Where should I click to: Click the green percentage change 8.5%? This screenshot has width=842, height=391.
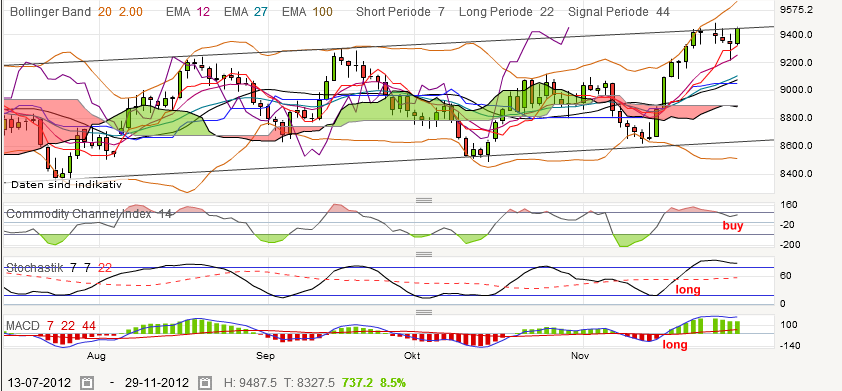[392, 383]
